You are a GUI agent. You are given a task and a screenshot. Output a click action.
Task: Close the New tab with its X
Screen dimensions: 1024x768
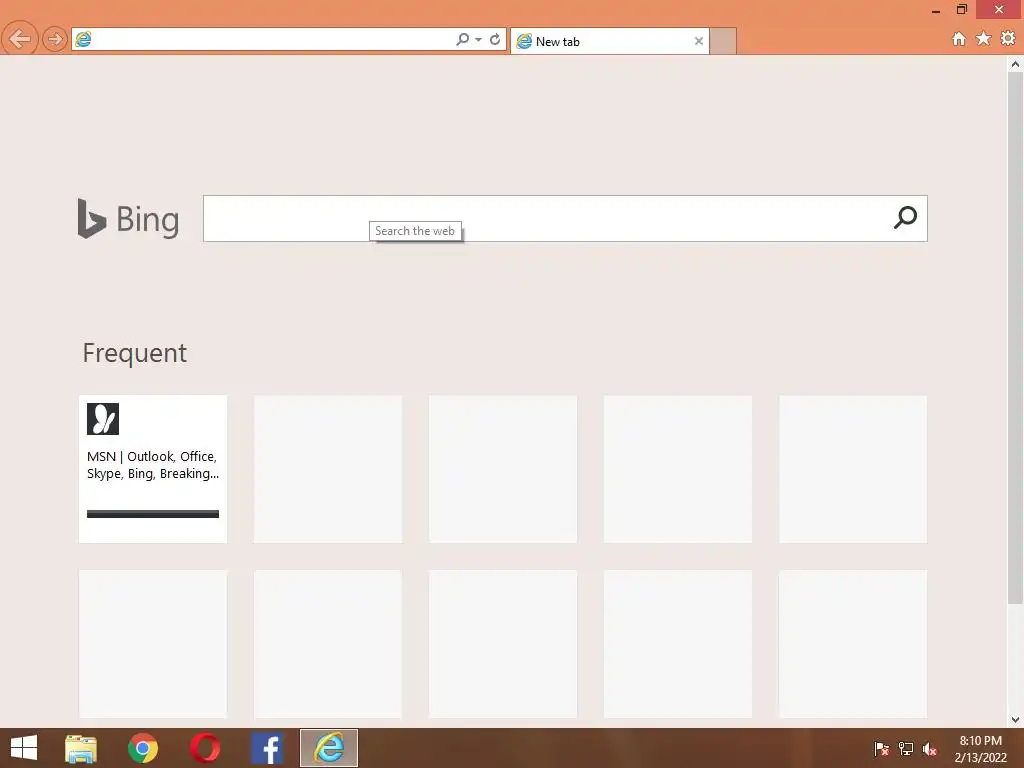tap(699, 41)
